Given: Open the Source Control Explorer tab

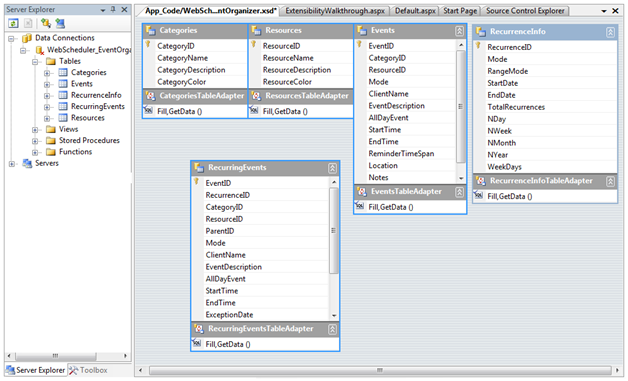Looking at the screenshot, I should coord(525,11).
